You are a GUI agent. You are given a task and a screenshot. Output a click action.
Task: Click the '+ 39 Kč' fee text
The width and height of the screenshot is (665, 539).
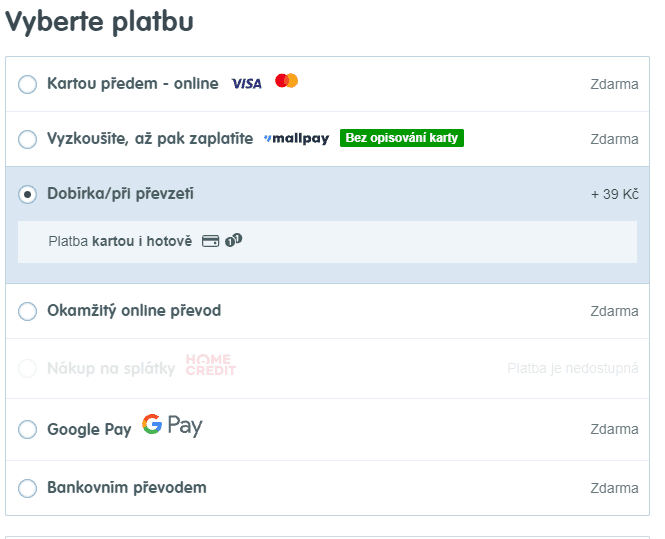pyautogui.click(x=614, y=194)
